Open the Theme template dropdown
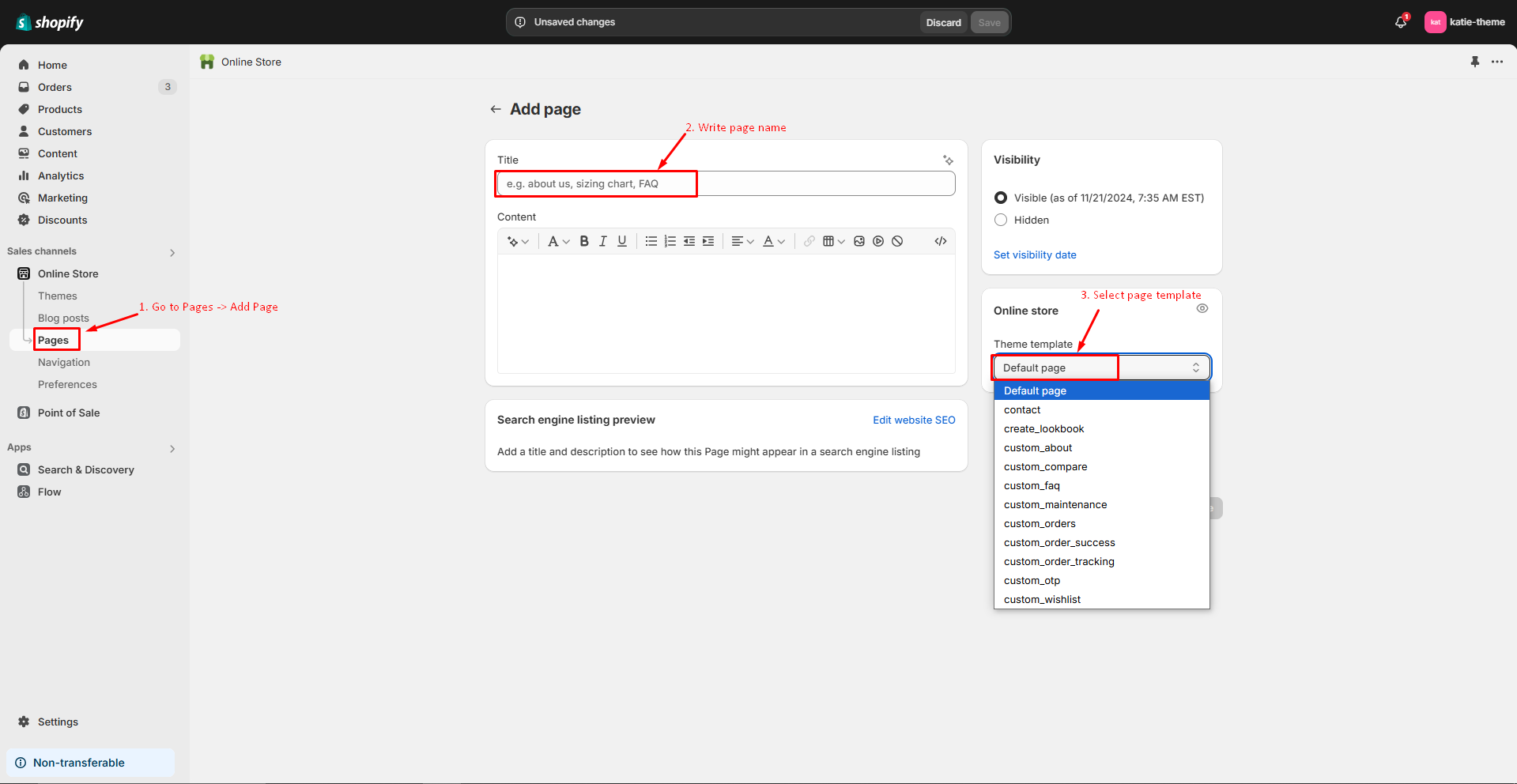The height and width of the screenshot is (784, 1517). click(1100, 367)
